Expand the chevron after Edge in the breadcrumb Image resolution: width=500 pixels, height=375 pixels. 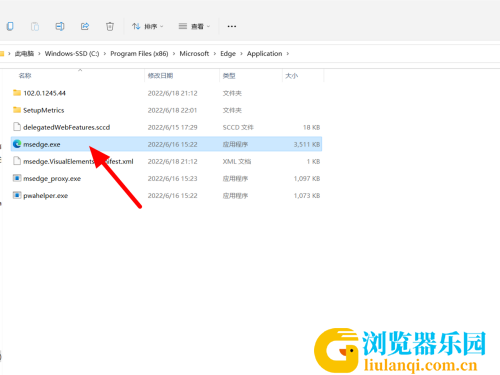(241, 54)
